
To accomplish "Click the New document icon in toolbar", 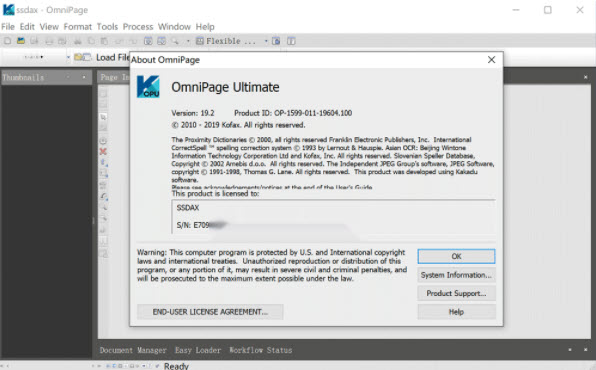I will coord(7,41).
